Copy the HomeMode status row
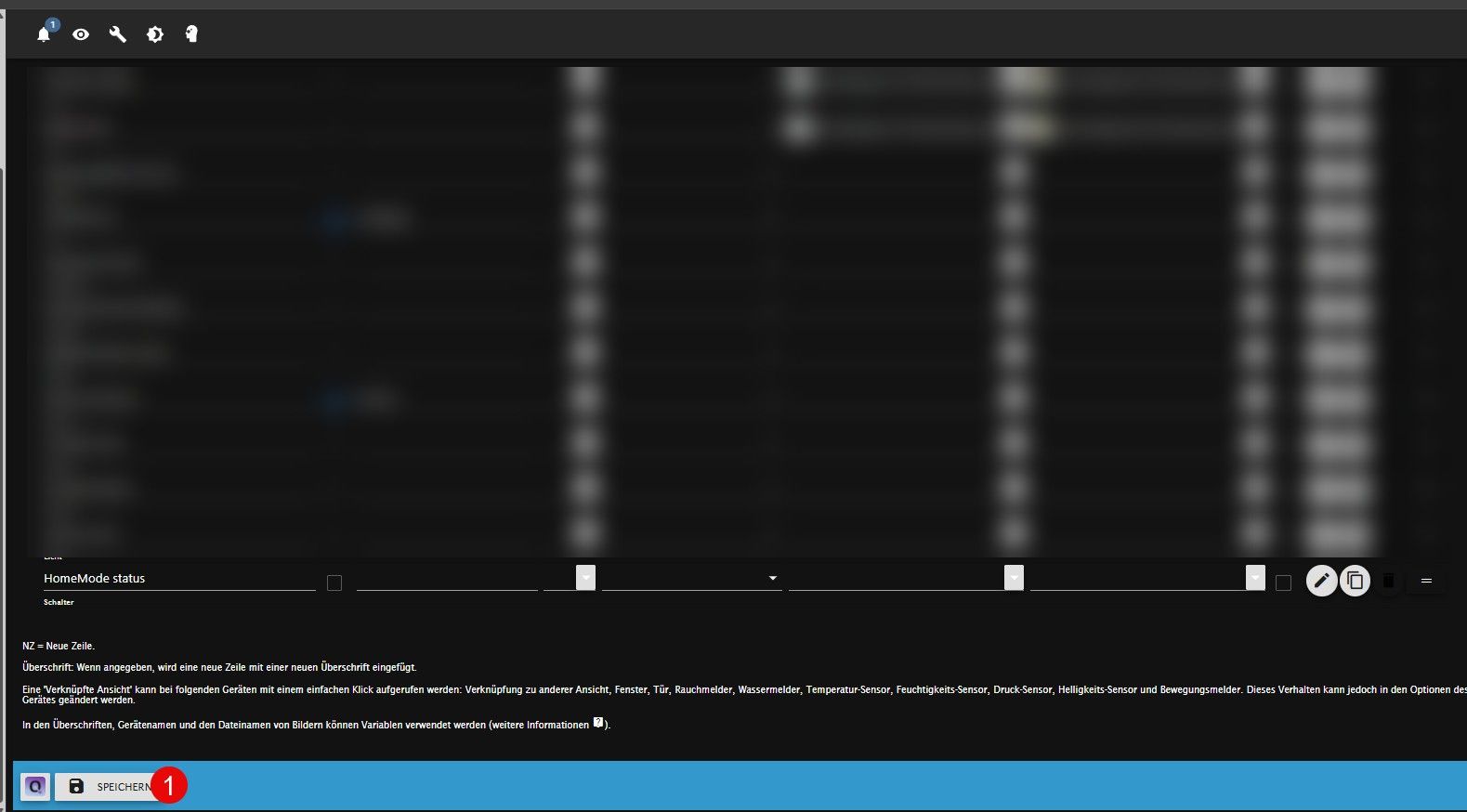Screen dimensions: 1467x812 [x=1355, y=581]
